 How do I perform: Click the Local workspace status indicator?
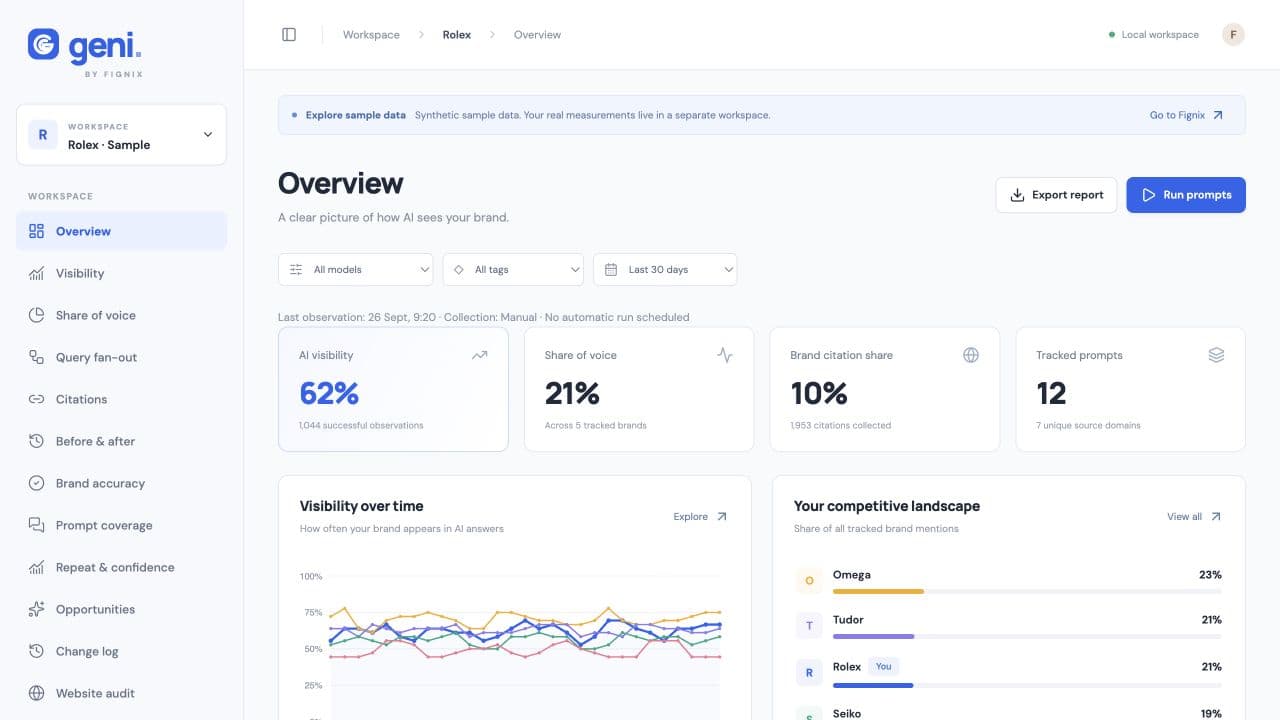(1154, 35)
